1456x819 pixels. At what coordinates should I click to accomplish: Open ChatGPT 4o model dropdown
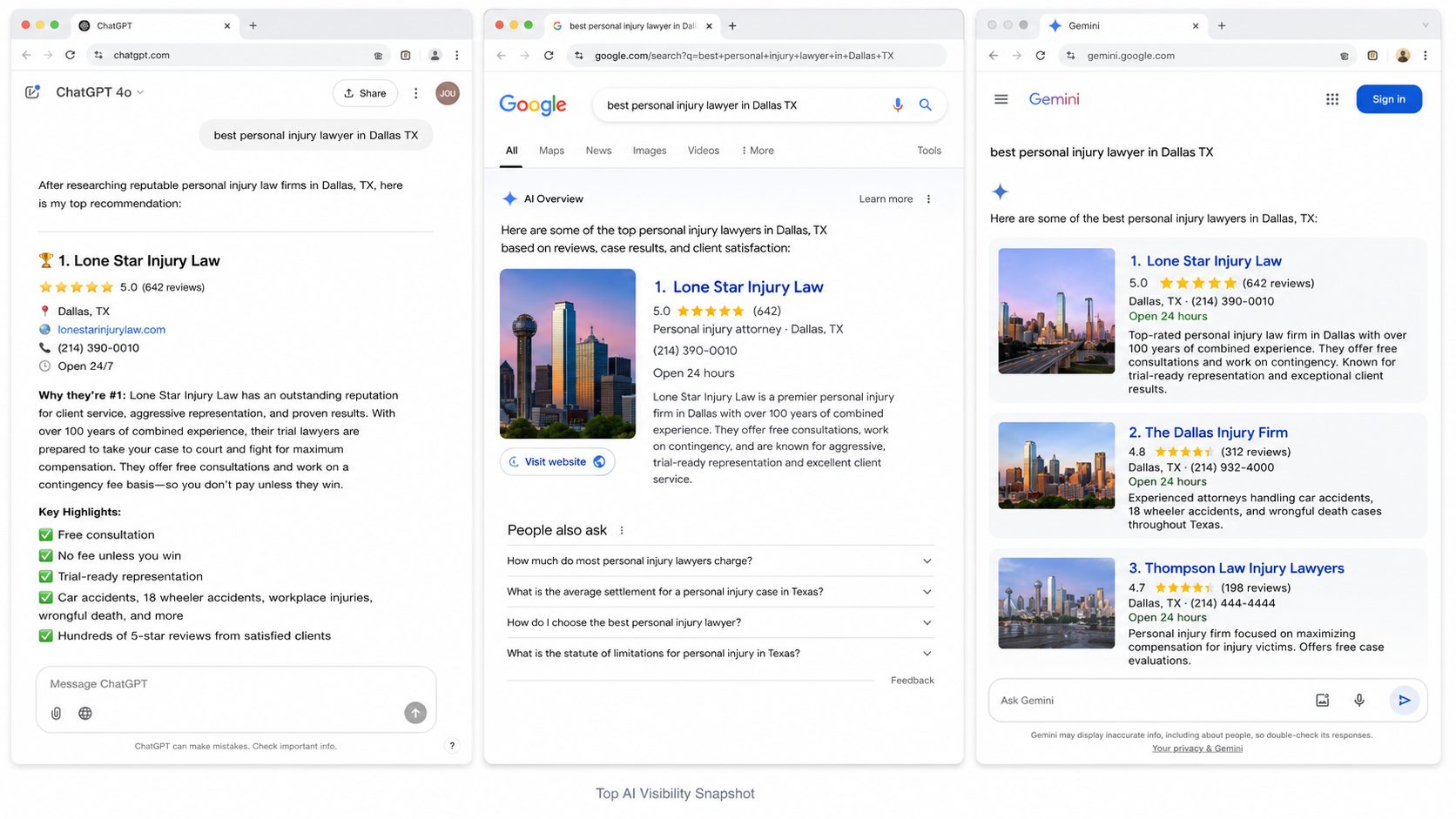[99, 92]
